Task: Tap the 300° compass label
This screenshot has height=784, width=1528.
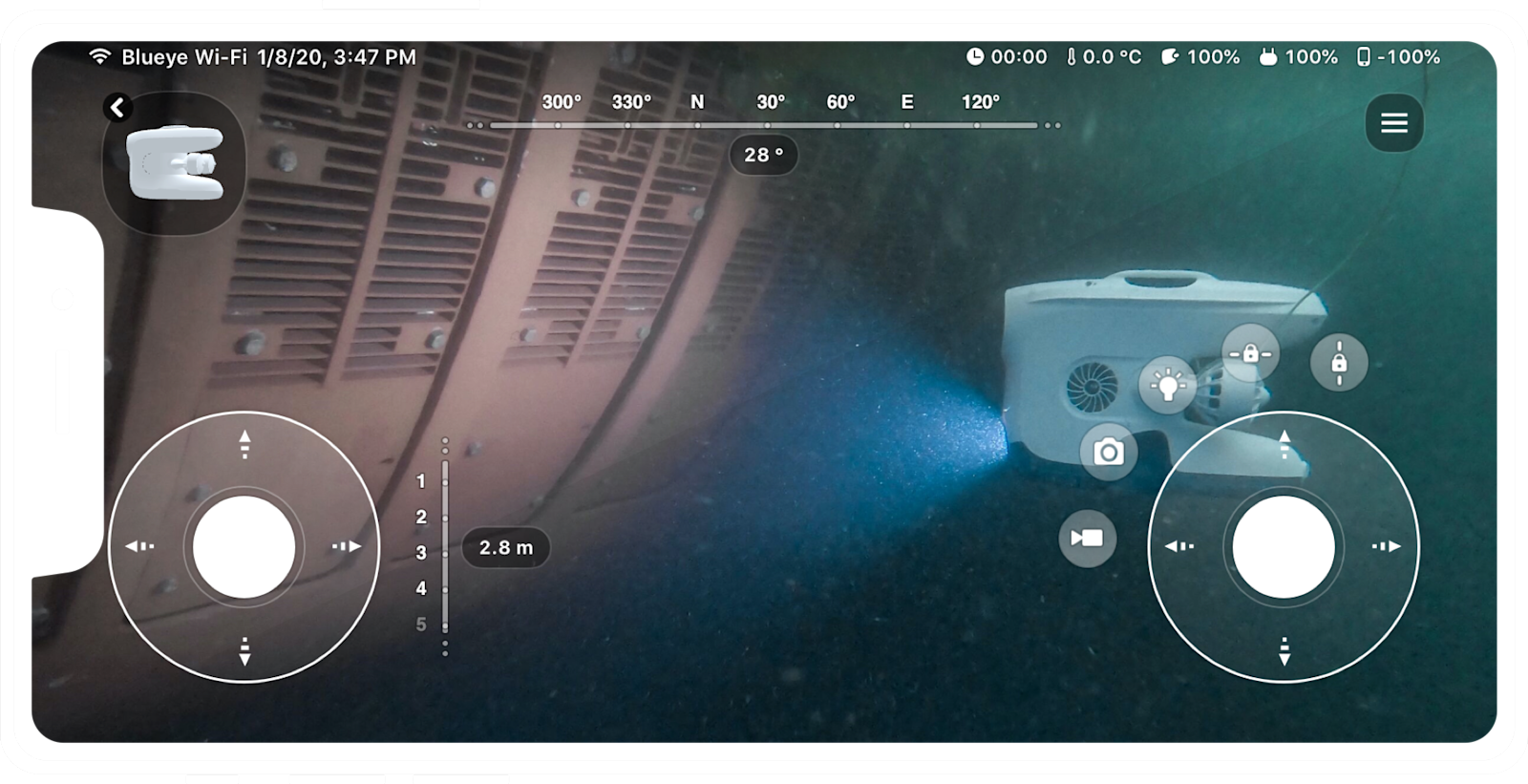Action: [x=562, y=102]
